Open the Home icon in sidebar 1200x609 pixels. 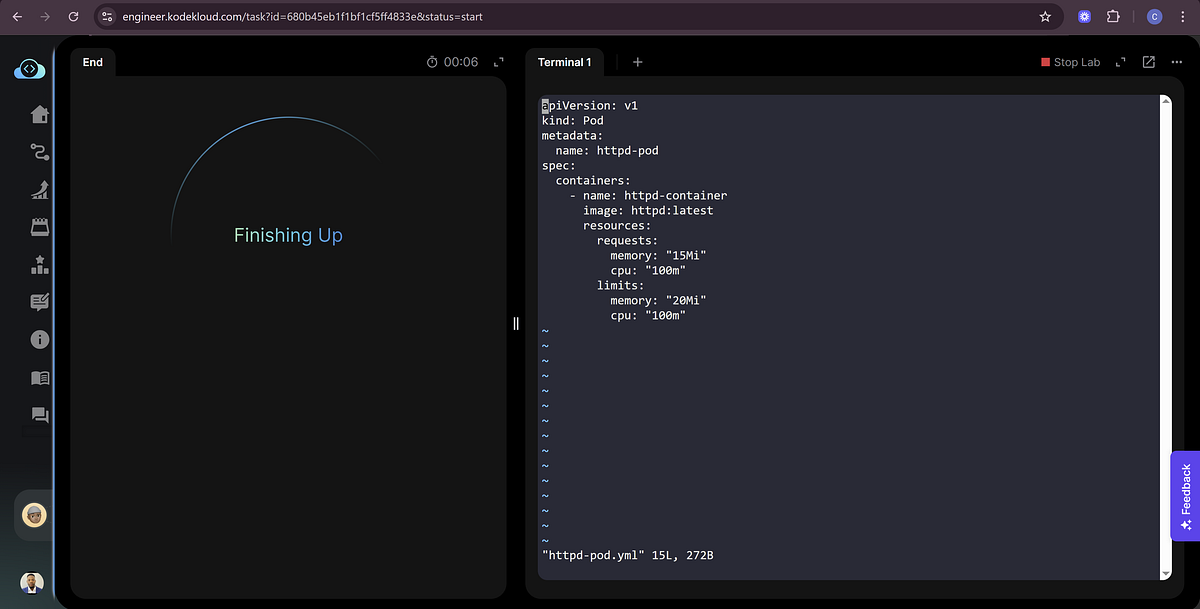pos(40,115)
